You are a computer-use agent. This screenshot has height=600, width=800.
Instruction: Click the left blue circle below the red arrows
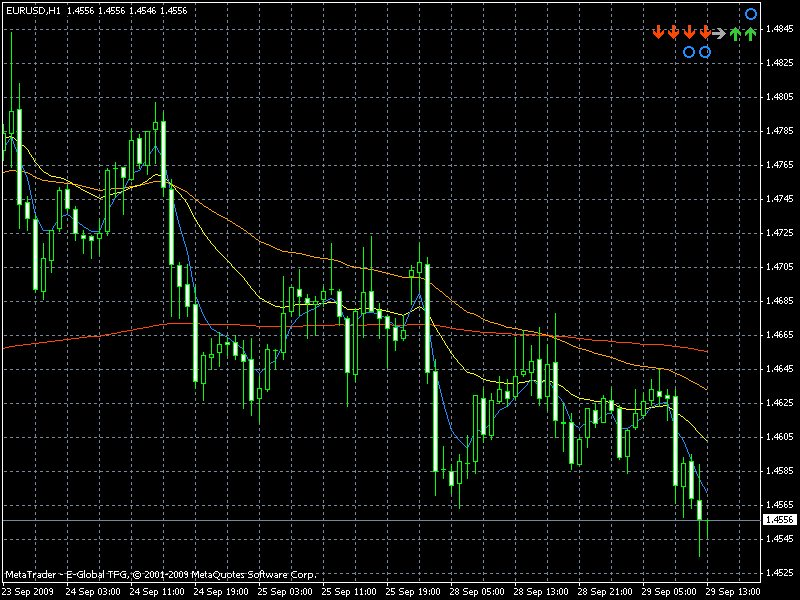click(x=689, y=52)
